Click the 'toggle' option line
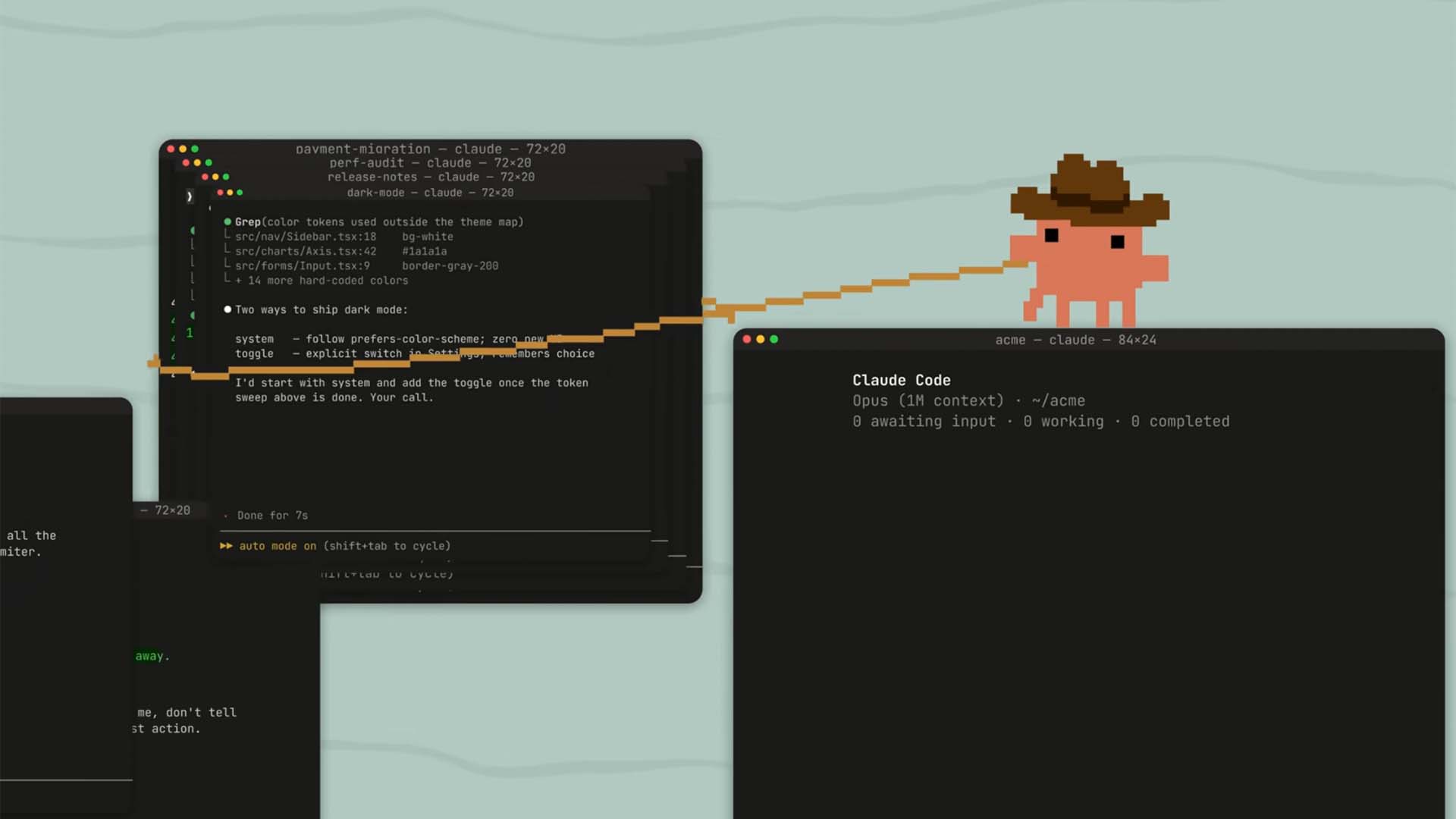Image resolution: width=1456 pixels, height=819 pixels. tap(415, 353)
